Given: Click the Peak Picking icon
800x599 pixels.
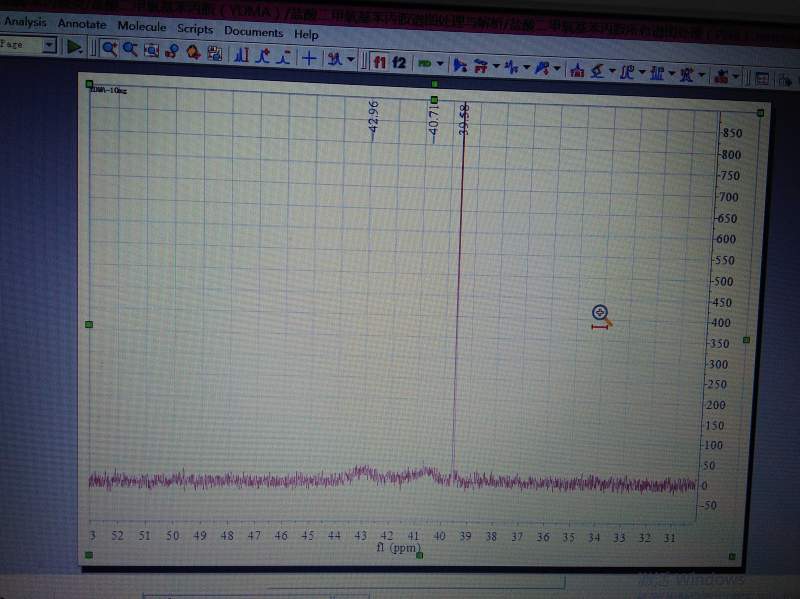Looking at the screenshot, I should (x=596, y=71).
